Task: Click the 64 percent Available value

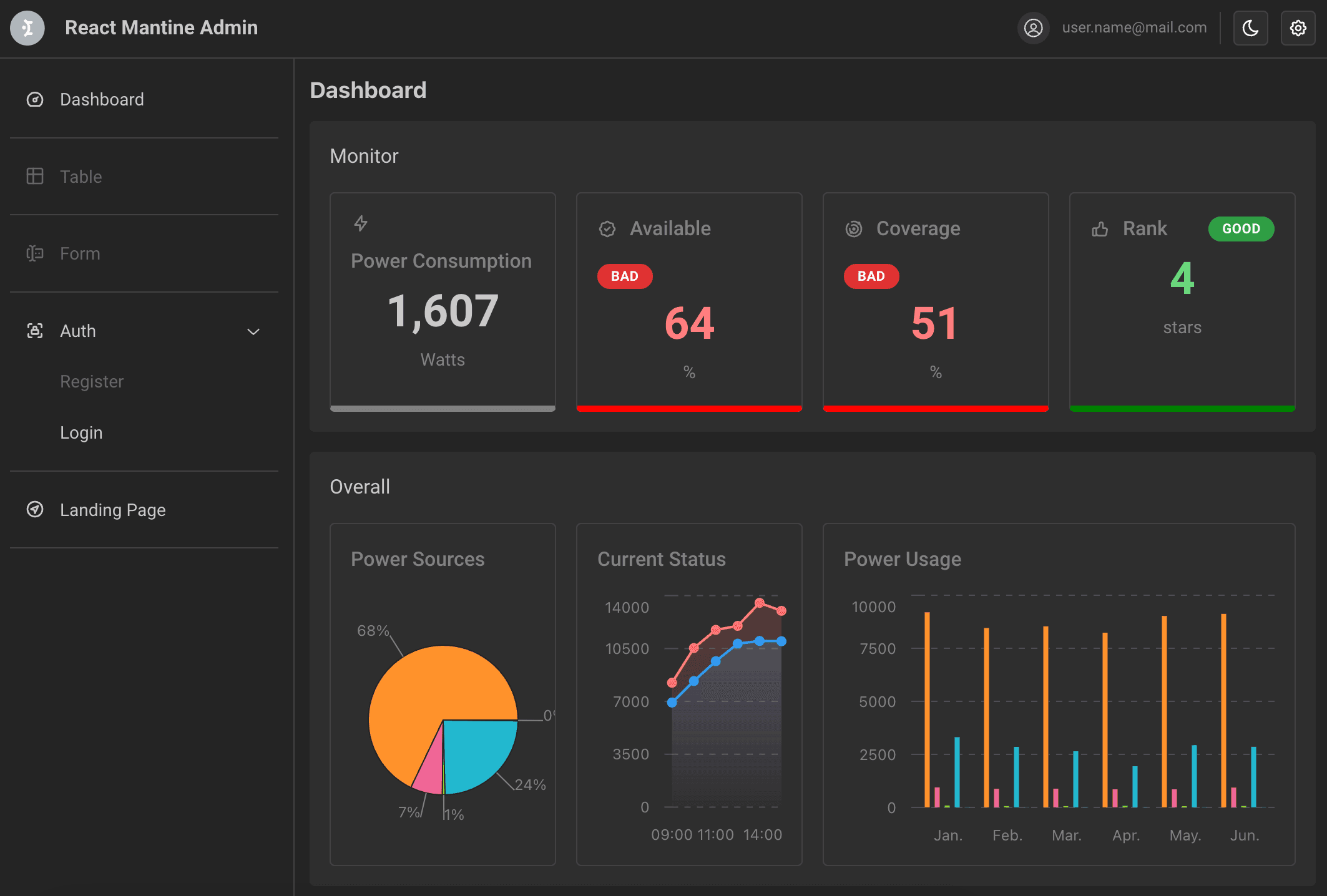Action: (x=689, y=323)
